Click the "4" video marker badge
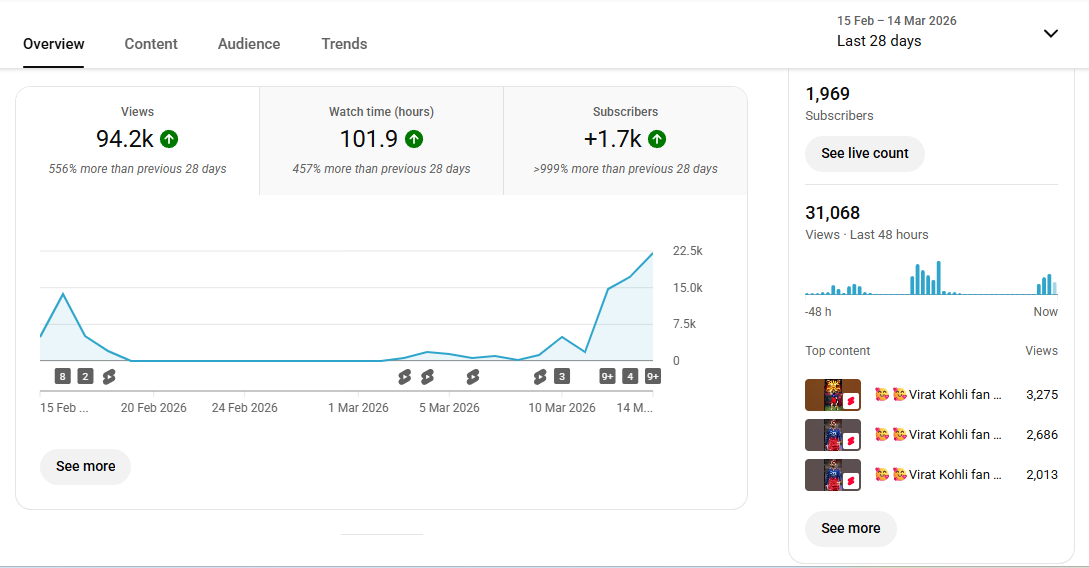The height and width of the screenshot is (568, 1089). [x=630, y=376]
